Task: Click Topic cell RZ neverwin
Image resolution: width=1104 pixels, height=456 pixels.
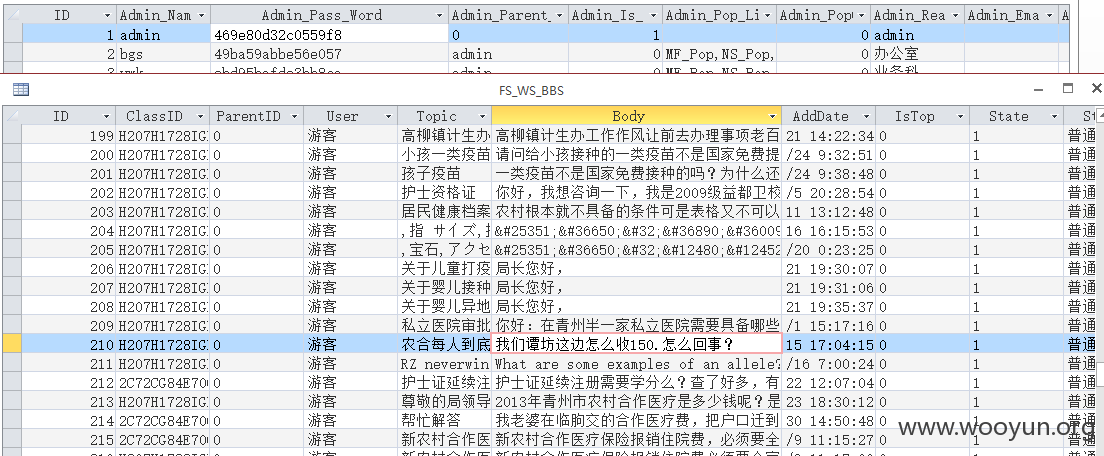Action: pos(444,365)
